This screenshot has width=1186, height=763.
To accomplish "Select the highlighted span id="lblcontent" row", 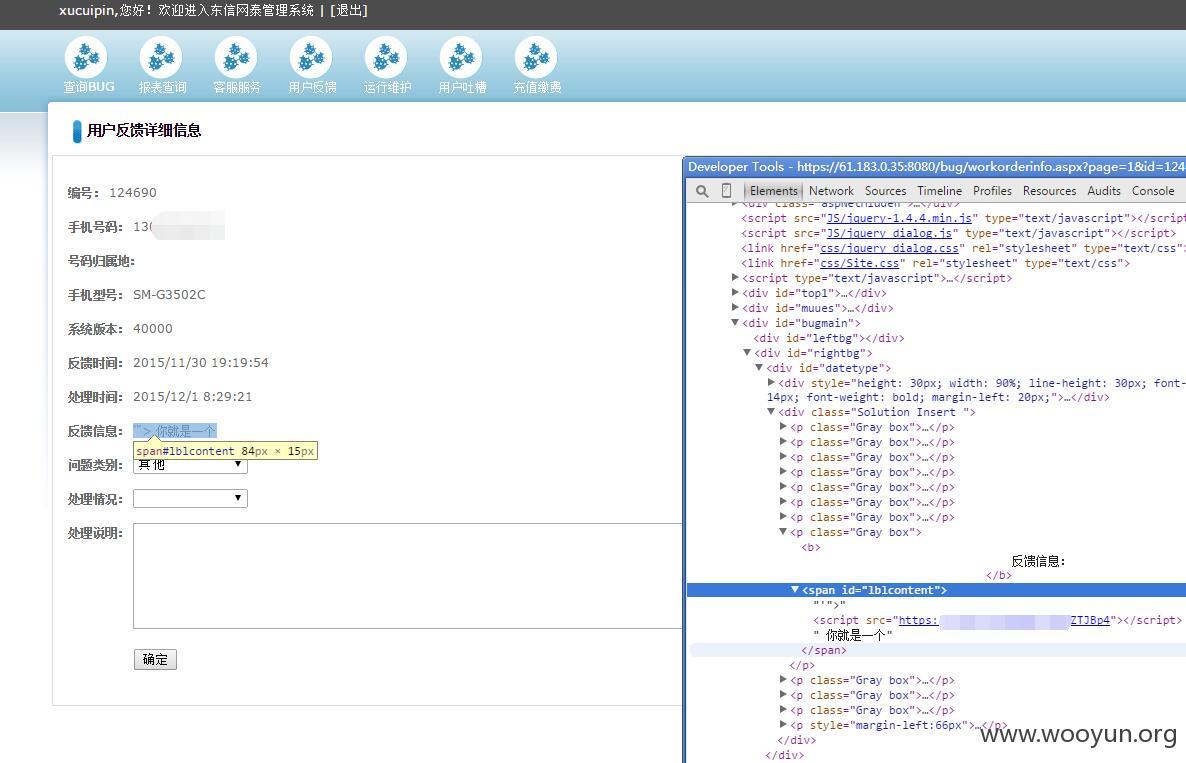I will coord(936,590).
